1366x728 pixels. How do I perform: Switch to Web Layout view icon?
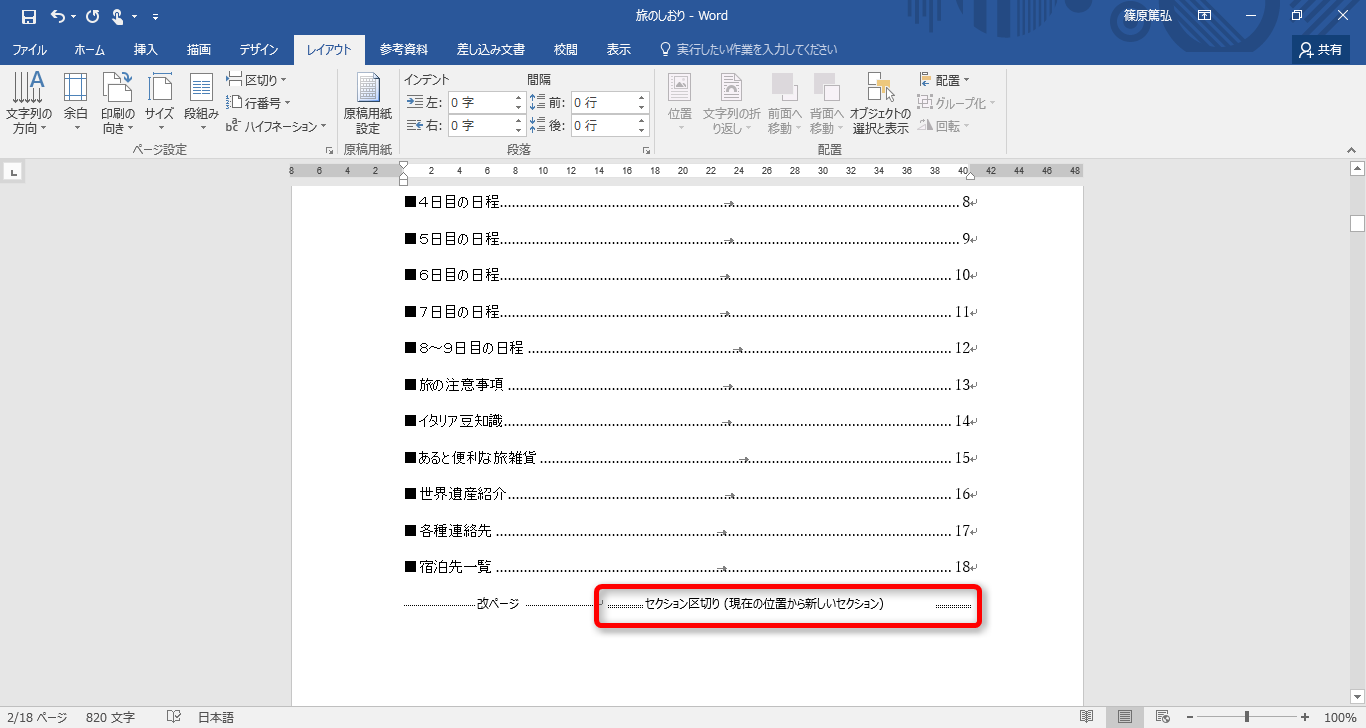point(1163,717)
